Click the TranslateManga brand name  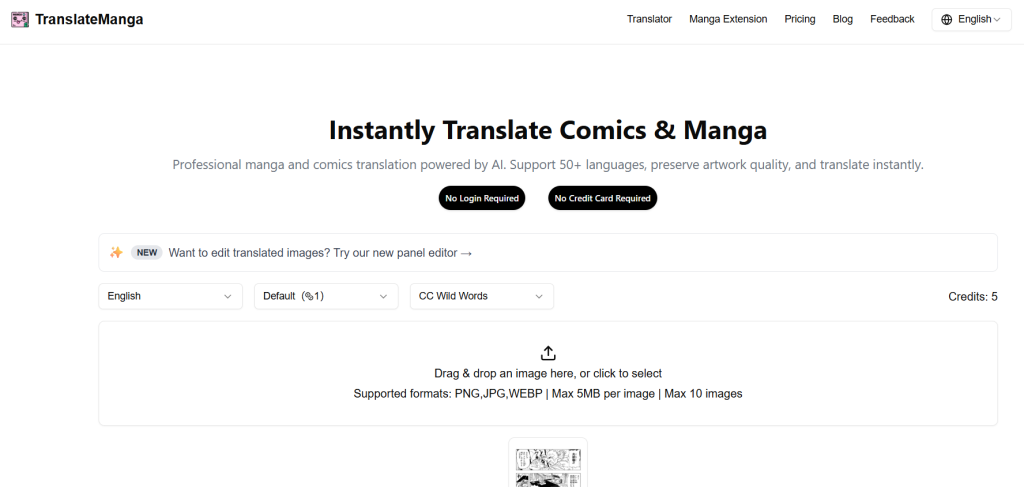click(x=89, y=19)
